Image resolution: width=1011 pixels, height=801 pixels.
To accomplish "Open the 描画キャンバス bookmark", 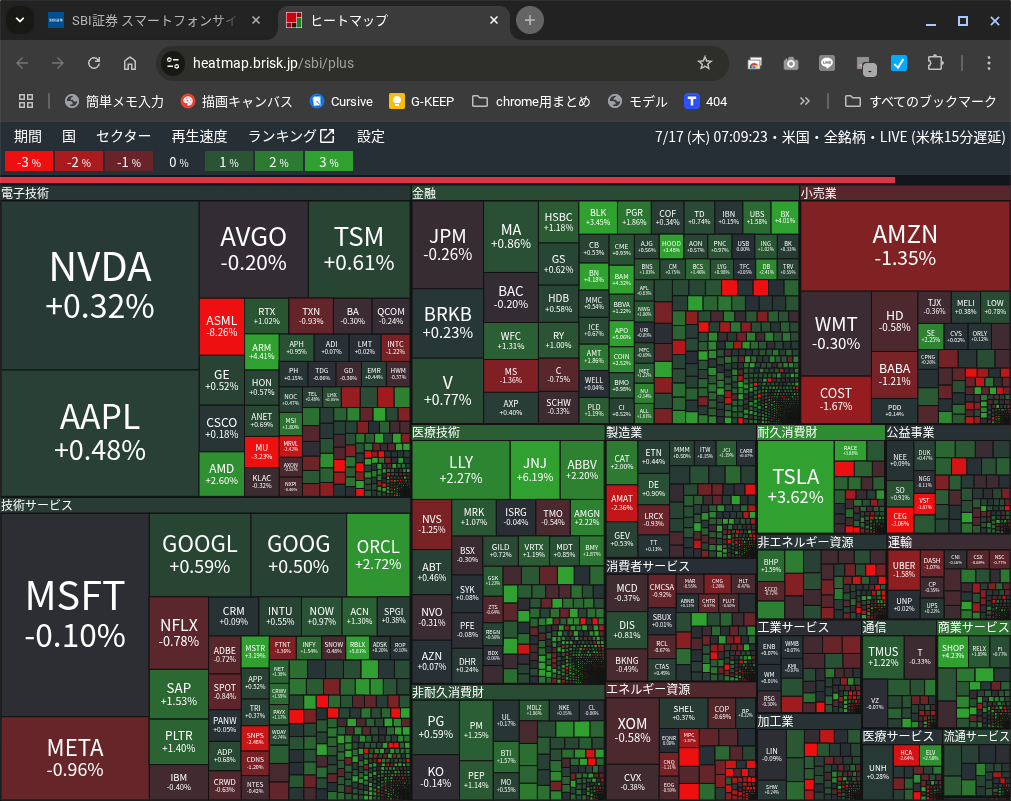I will point(237,101).
